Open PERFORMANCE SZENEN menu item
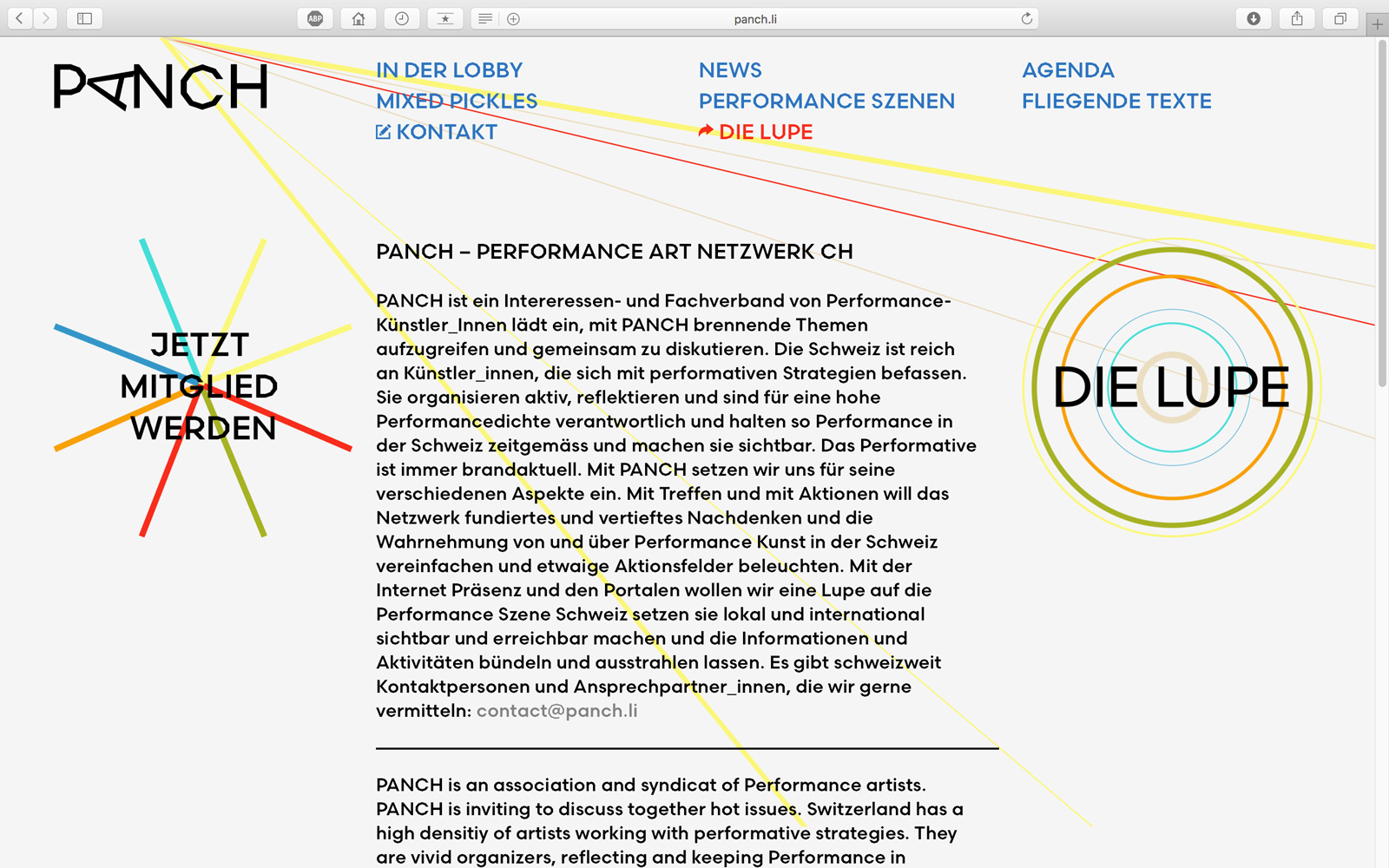Viewport: 1389px width, 868px height. [826, 101]
